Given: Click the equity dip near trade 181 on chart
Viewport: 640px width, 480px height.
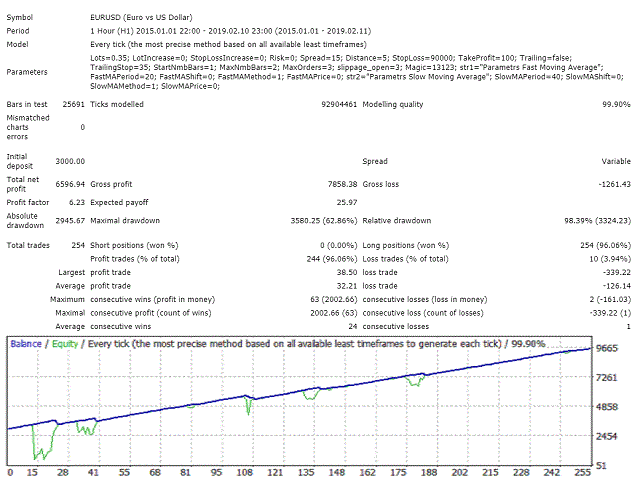Looking at the screenshot, I should click(415, 384).
